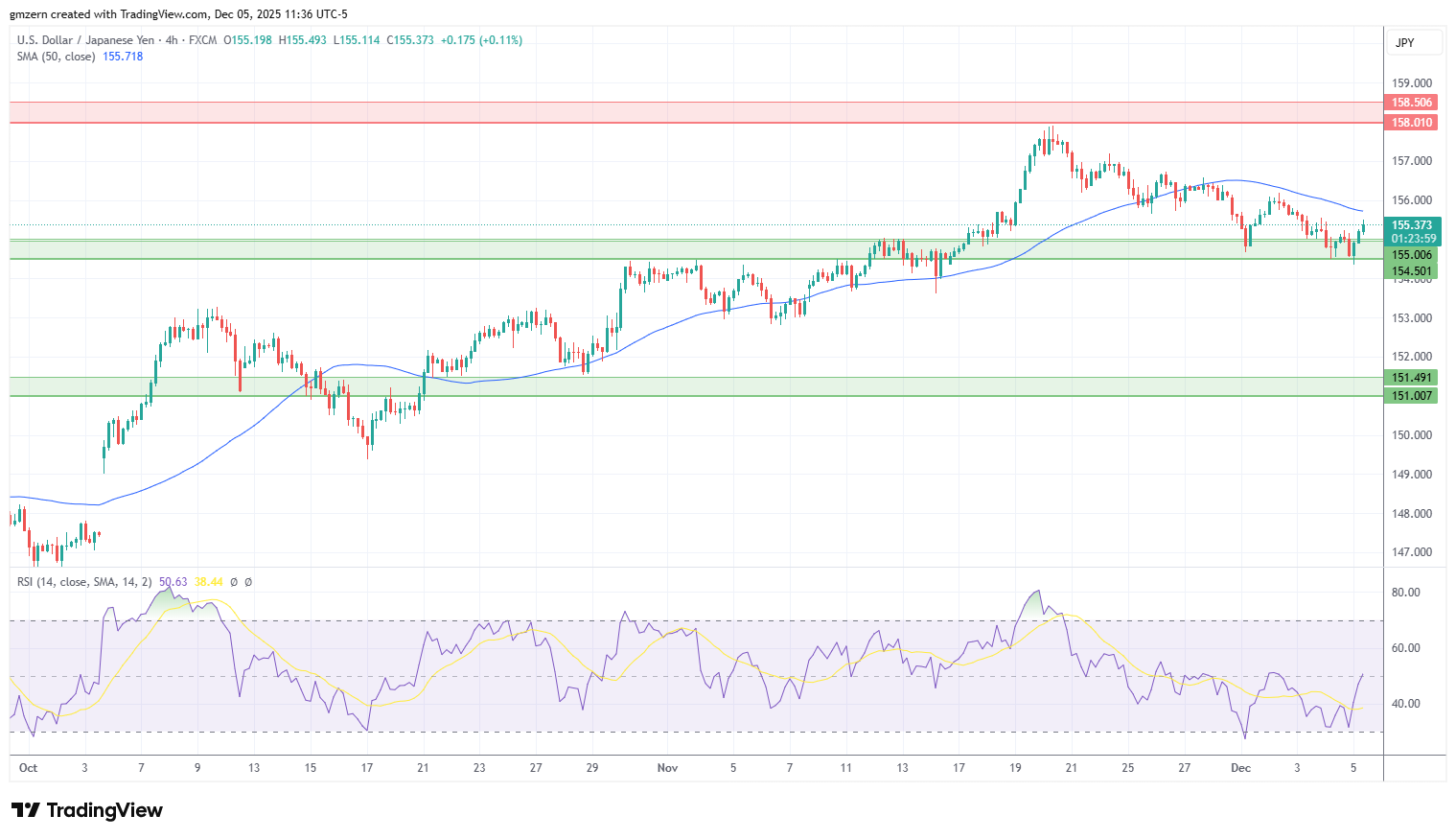This screenshot has height=839, width=1456.
Task: Click the change value +0.175 (+0.11%)
Action: tap(482, 40)
